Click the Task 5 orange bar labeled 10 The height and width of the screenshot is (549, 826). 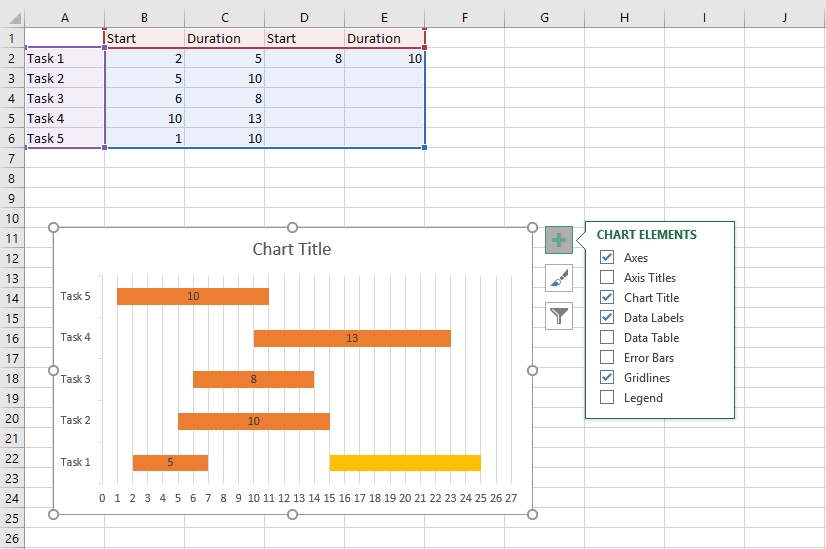pos(193,296)
